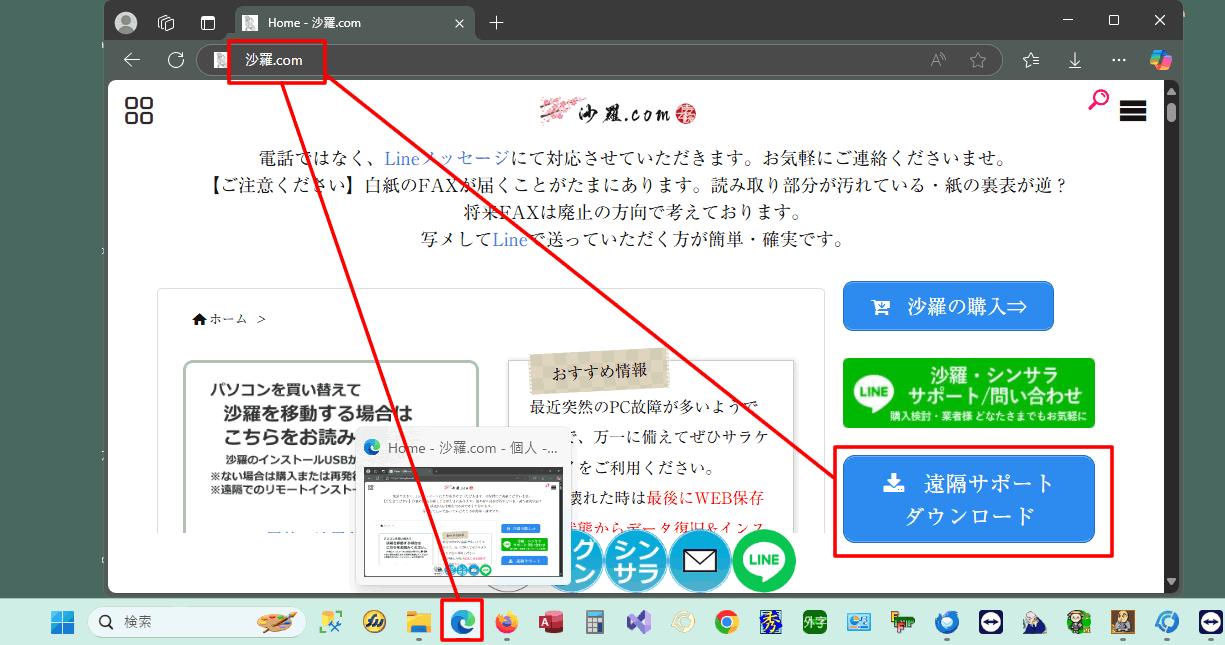The width and height of the screenshot is (1225, 645).
Task: Click the Microsoft Edge taskbar icon
Action: (462, 622)
